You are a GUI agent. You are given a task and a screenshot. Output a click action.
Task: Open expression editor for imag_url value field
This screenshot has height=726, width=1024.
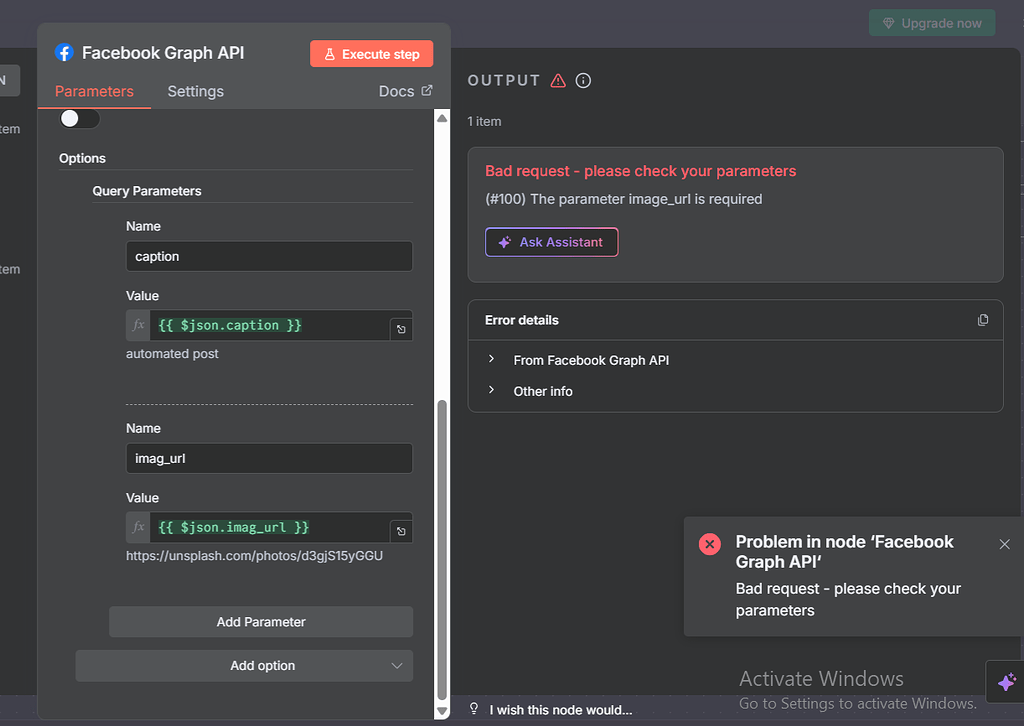[401, 531]
